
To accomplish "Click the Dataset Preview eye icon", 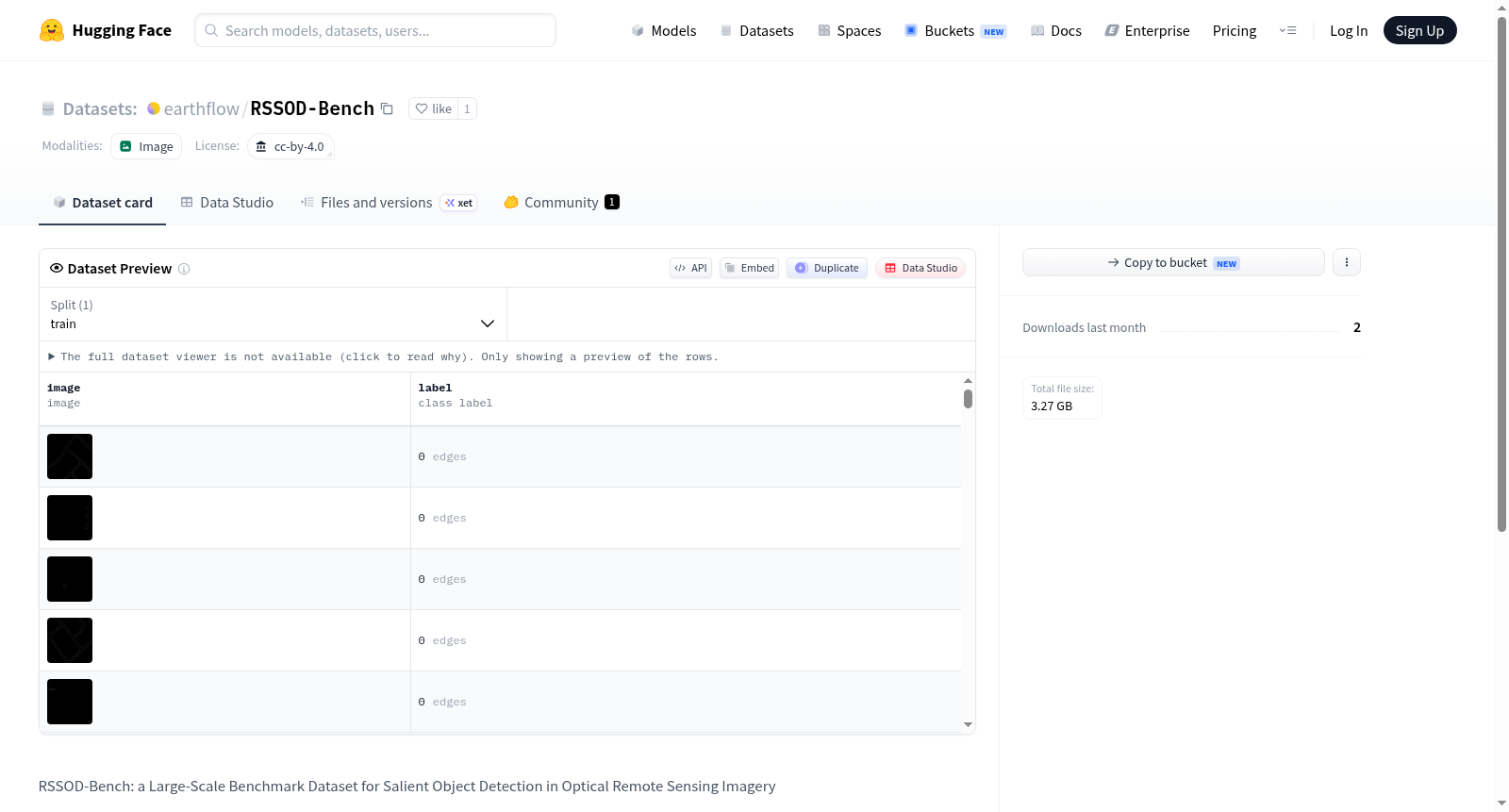I will point(57,268).
